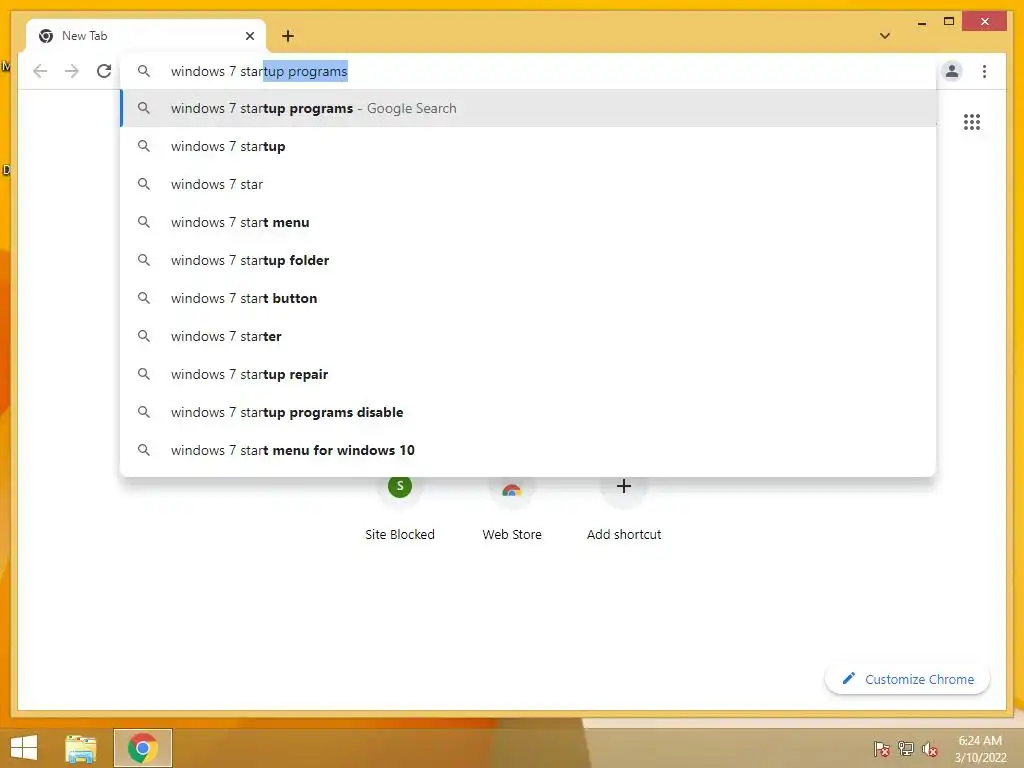
Task: Choose 'windows 7 startup programs disable' suggestion
Action: coord(528,412)
